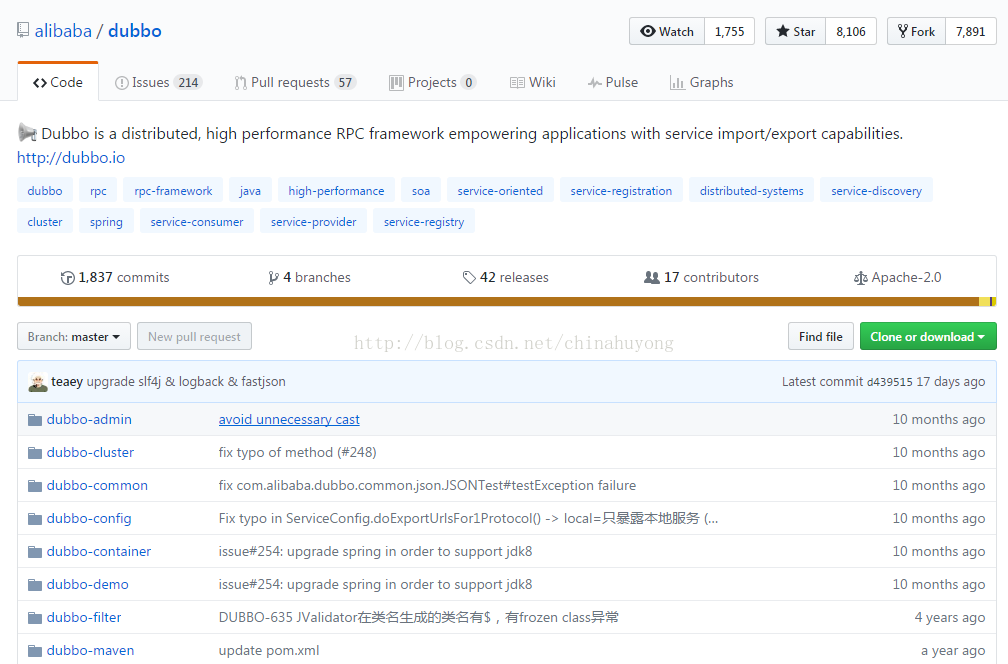This screenshot has width=1008, height=664.
Task: Open the Pull requests tab
Action: (x=295, y=82)
